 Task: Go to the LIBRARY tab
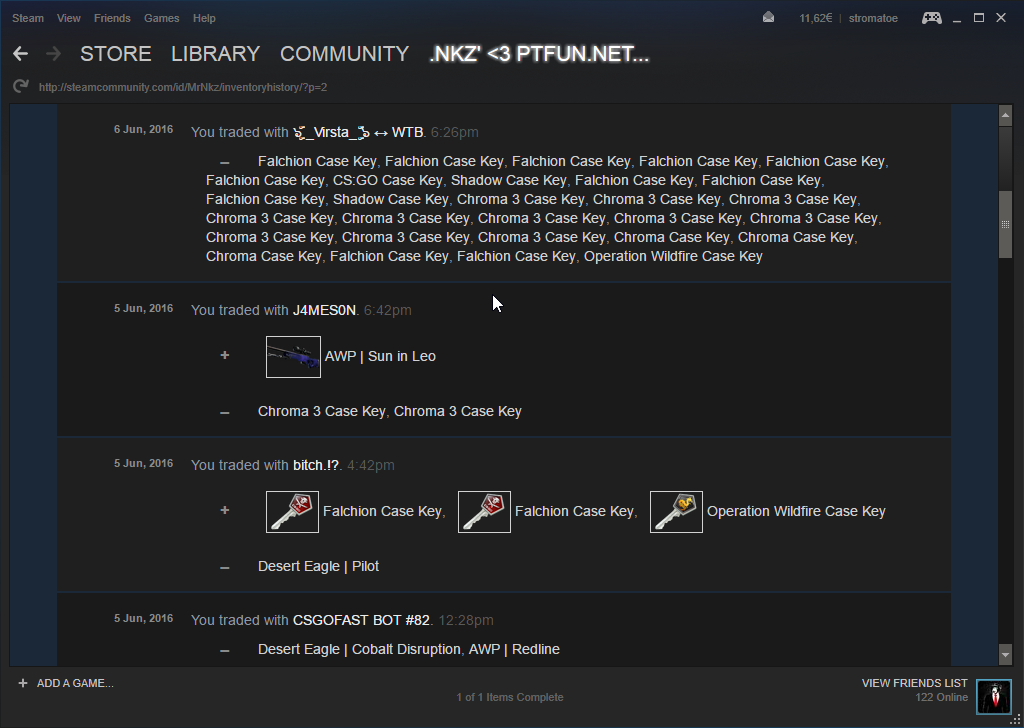pyautogui.click(x=215, y=54)
